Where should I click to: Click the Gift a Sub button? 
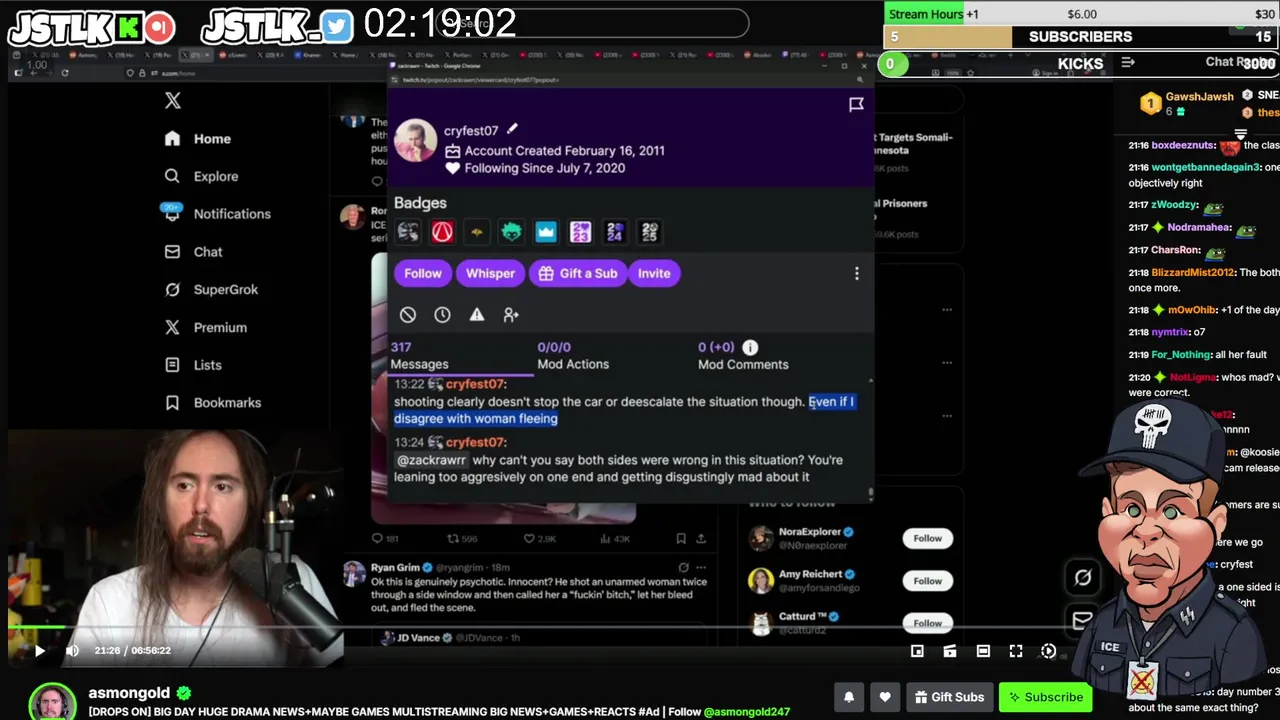point(578,273)
